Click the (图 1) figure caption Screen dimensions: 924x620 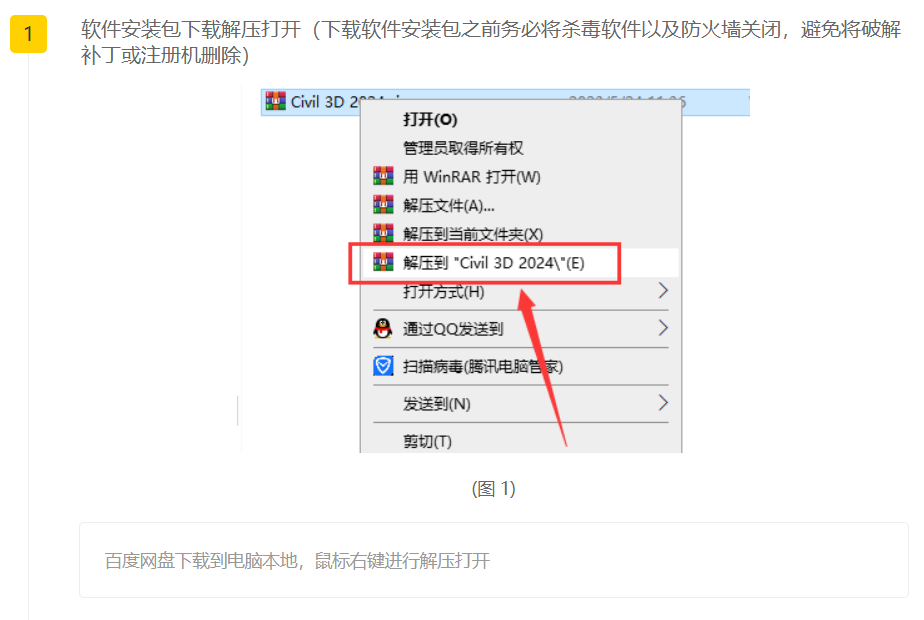point(493,488)
